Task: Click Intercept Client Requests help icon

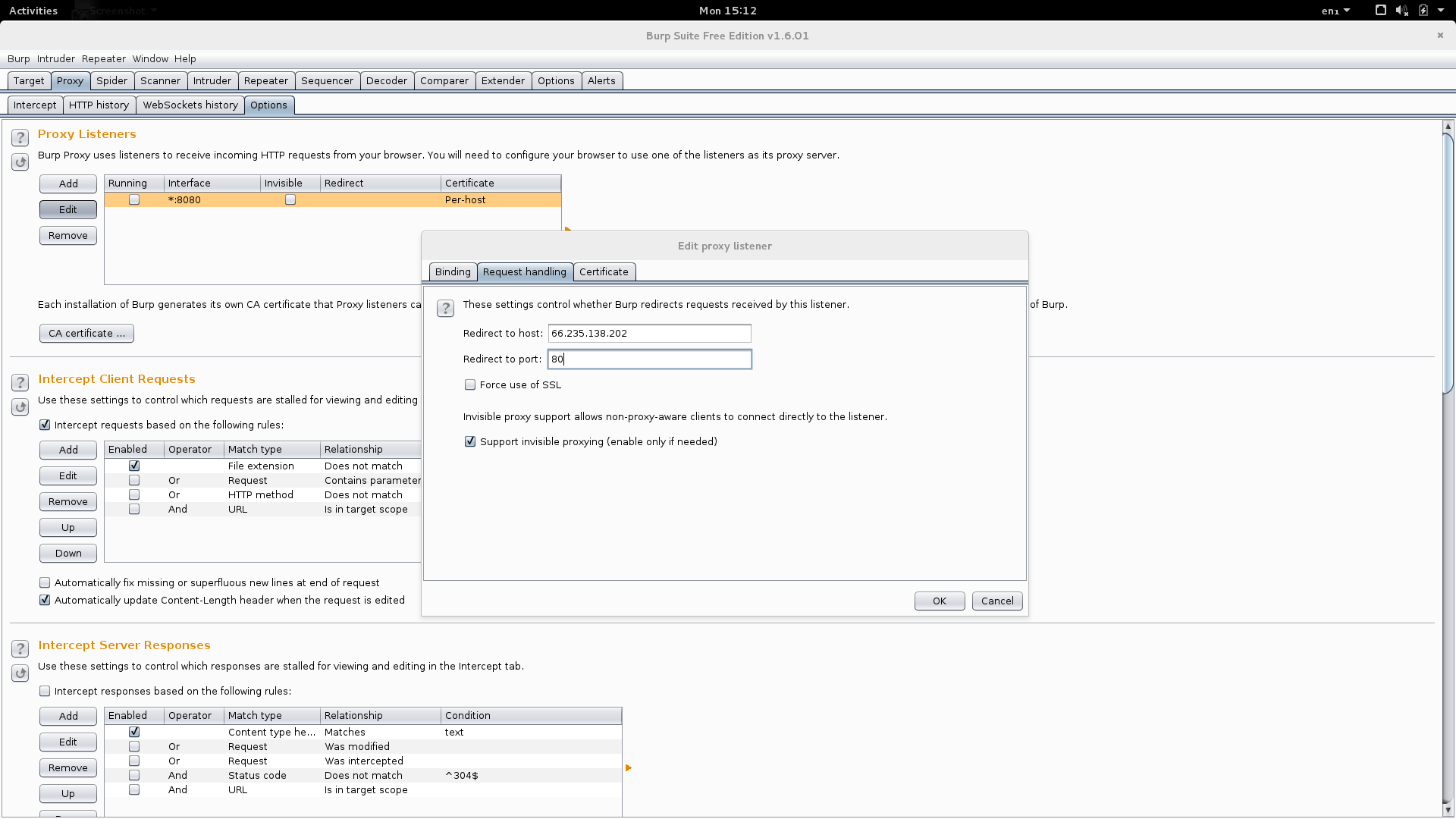Action: pos(20,382)
